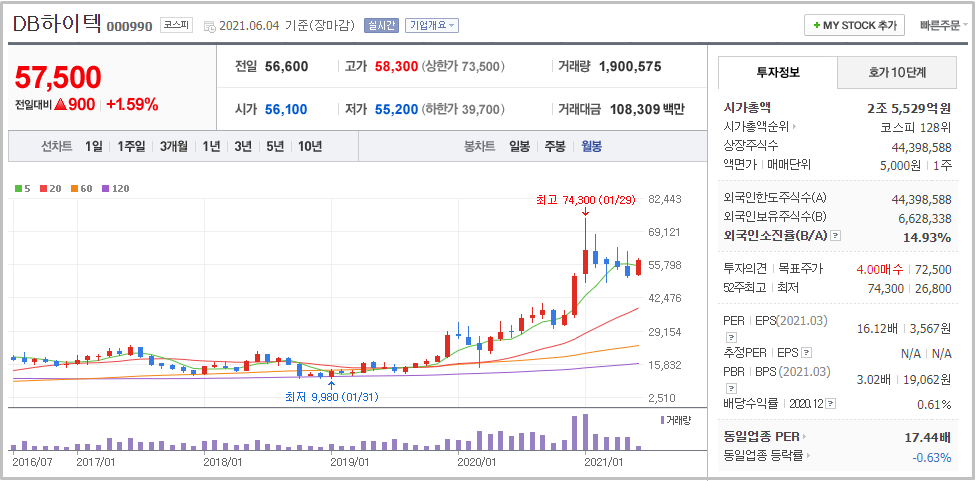Select the 월봉 candle chart
976x481 pixels.
pyautogui.click(x=591, y=146)
